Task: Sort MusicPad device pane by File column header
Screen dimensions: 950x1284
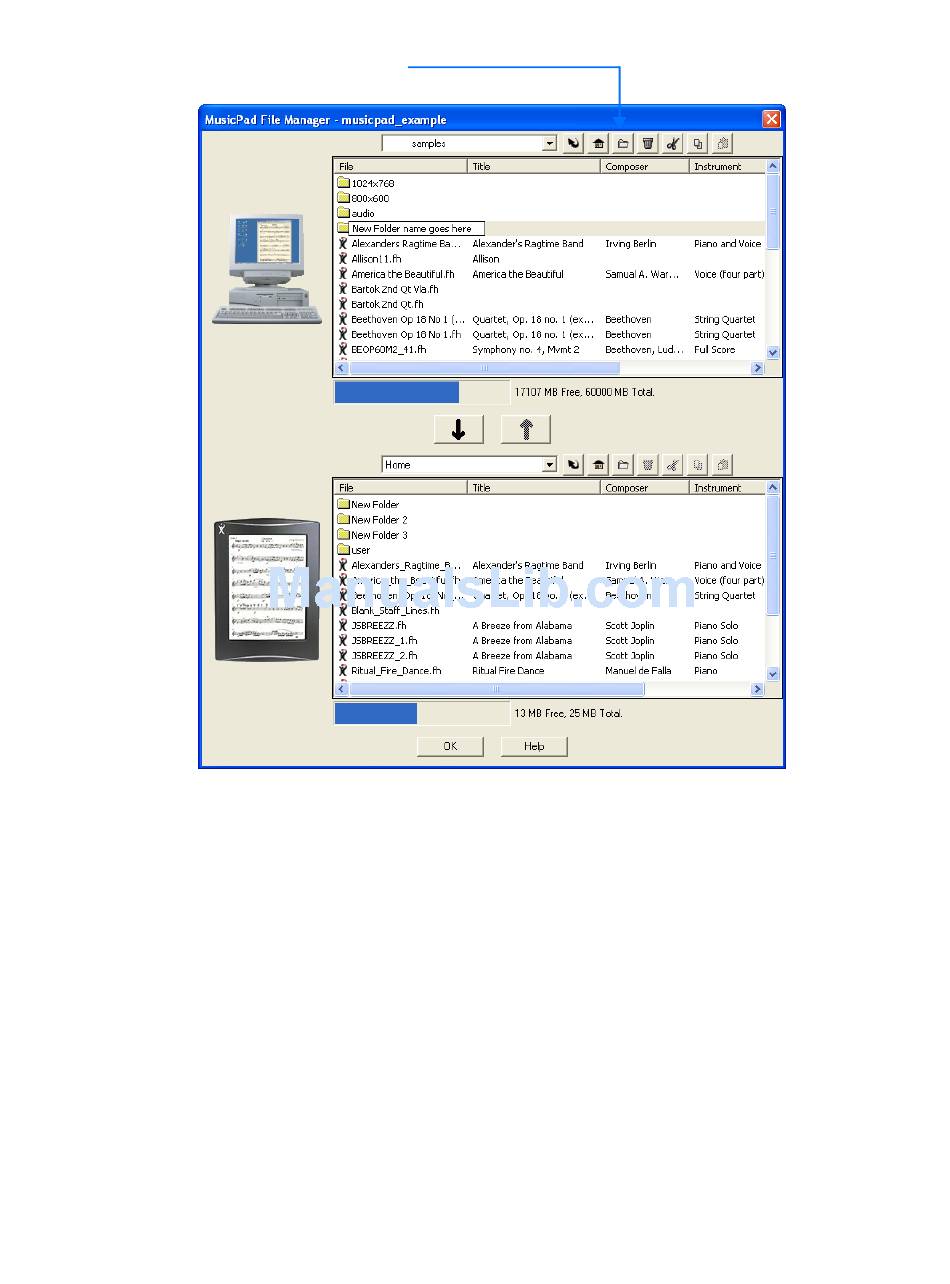Action: 401,488
